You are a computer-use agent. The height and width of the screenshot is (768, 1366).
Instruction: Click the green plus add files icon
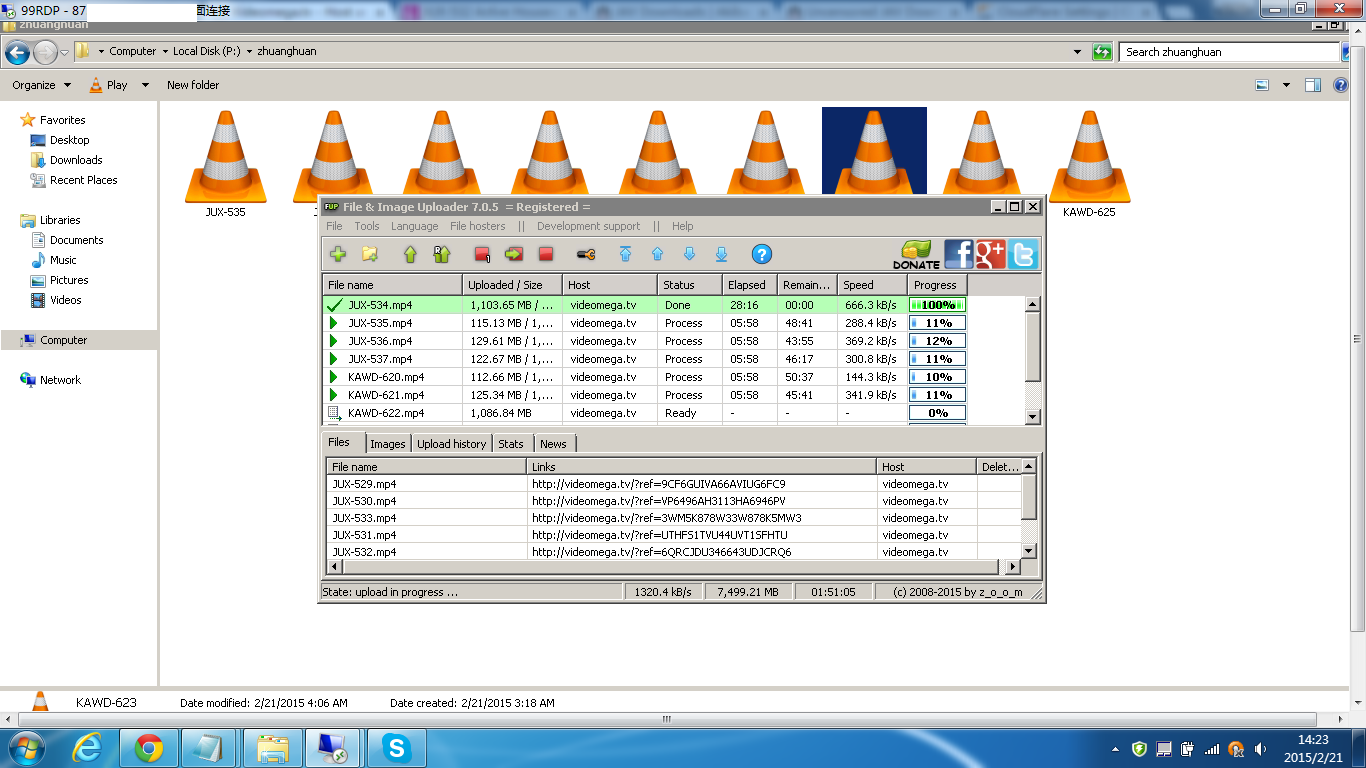(x=337, y=255)
